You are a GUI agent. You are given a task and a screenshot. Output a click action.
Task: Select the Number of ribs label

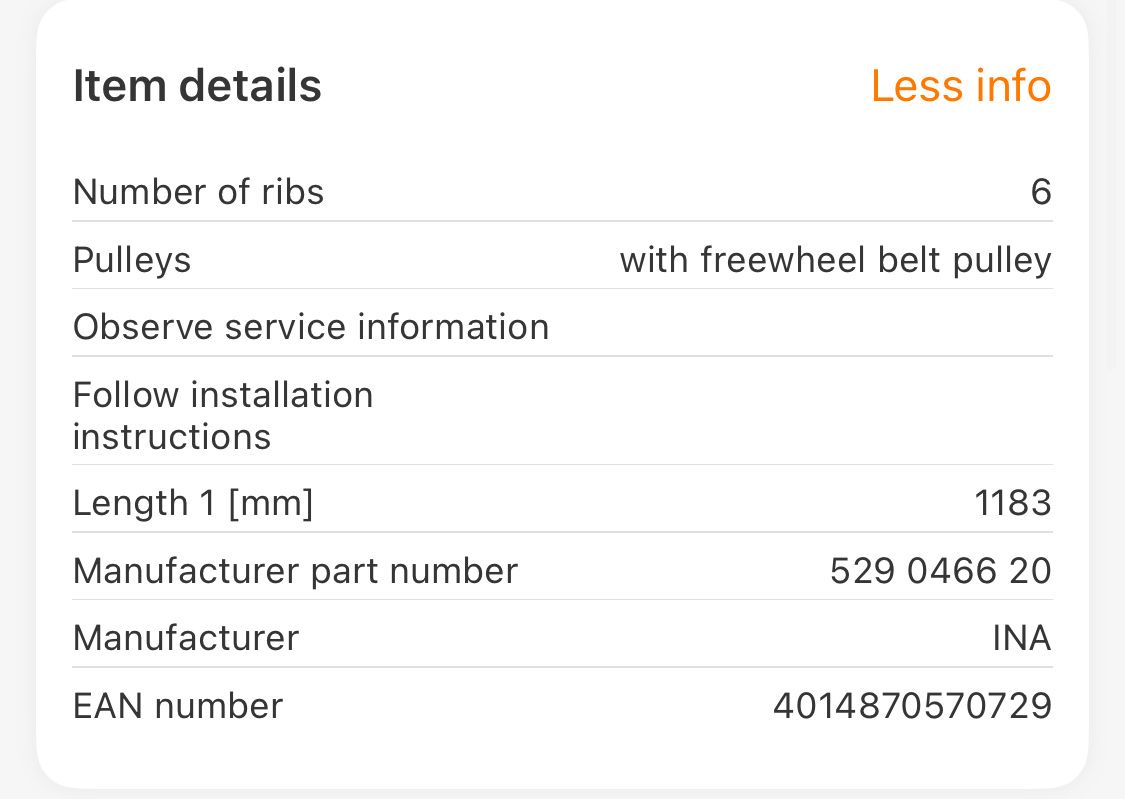(x=198, y=191)
